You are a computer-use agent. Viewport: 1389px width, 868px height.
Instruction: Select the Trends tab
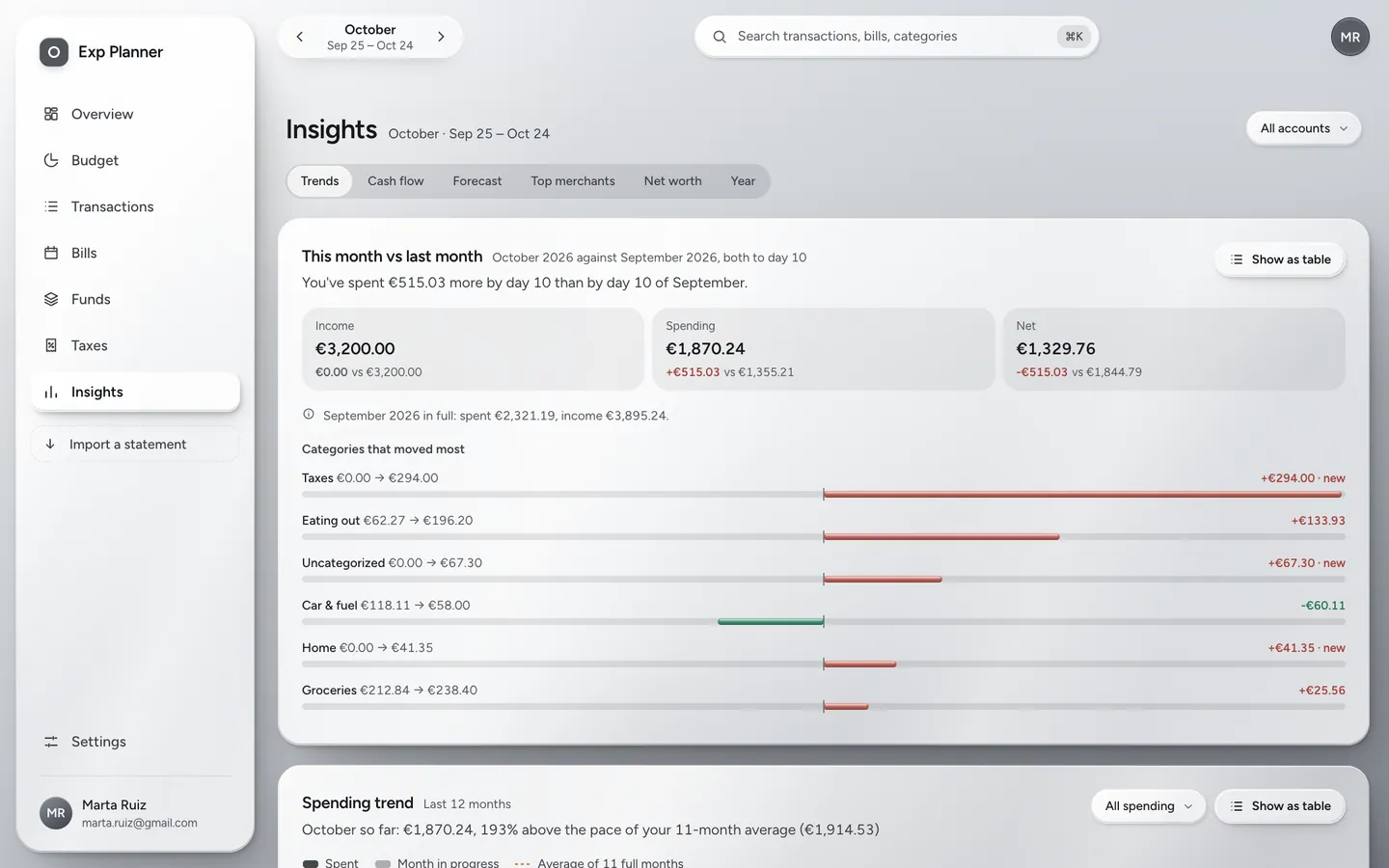319,181
